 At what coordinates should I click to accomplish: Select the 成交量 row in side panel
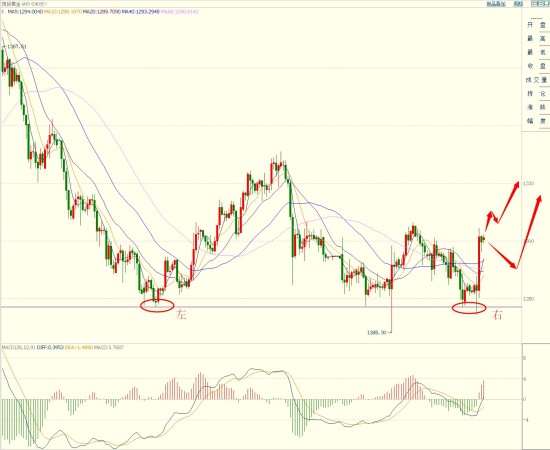[x=536, y=80]
